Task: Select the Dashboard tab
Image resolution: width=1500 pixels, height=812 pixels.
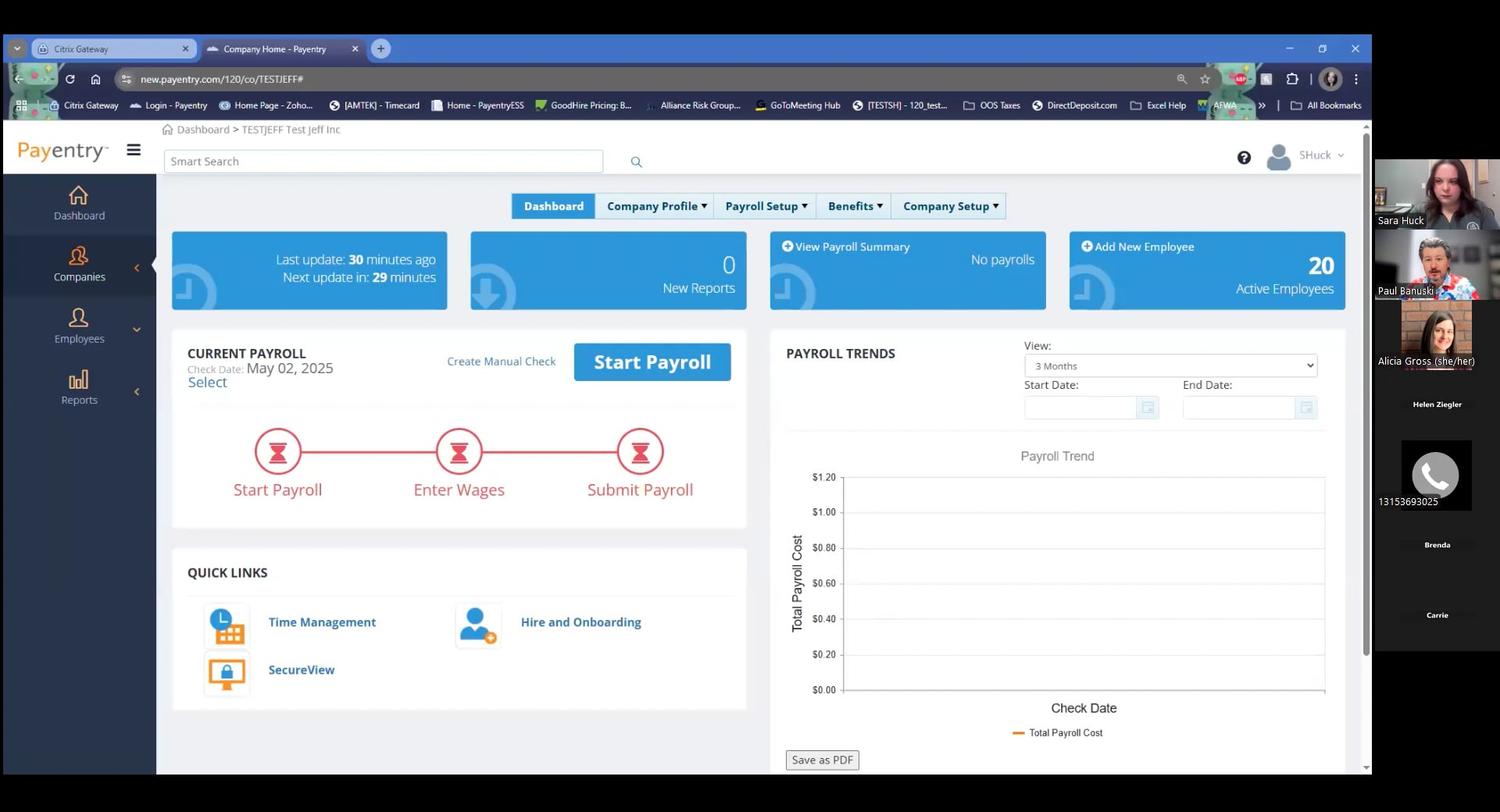Action: pos(553,206)
